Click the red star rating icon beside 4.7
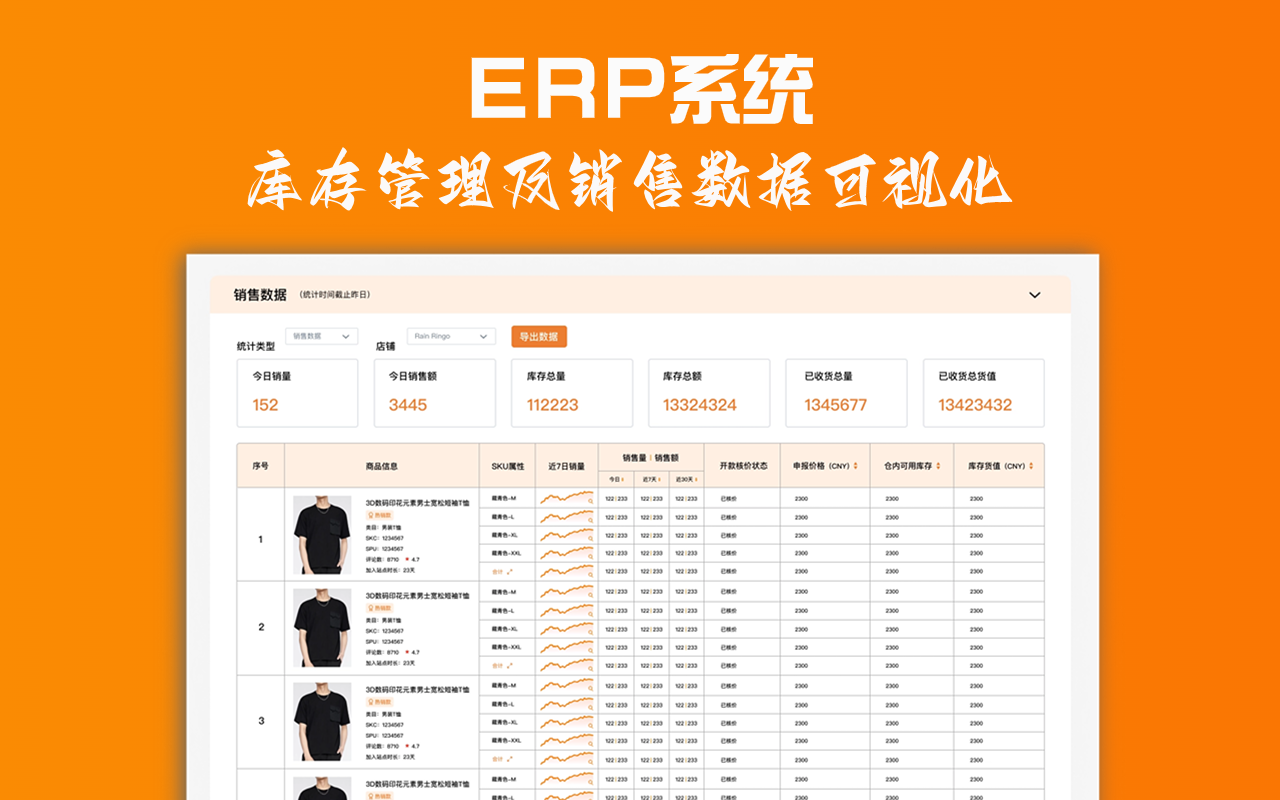 408,559
